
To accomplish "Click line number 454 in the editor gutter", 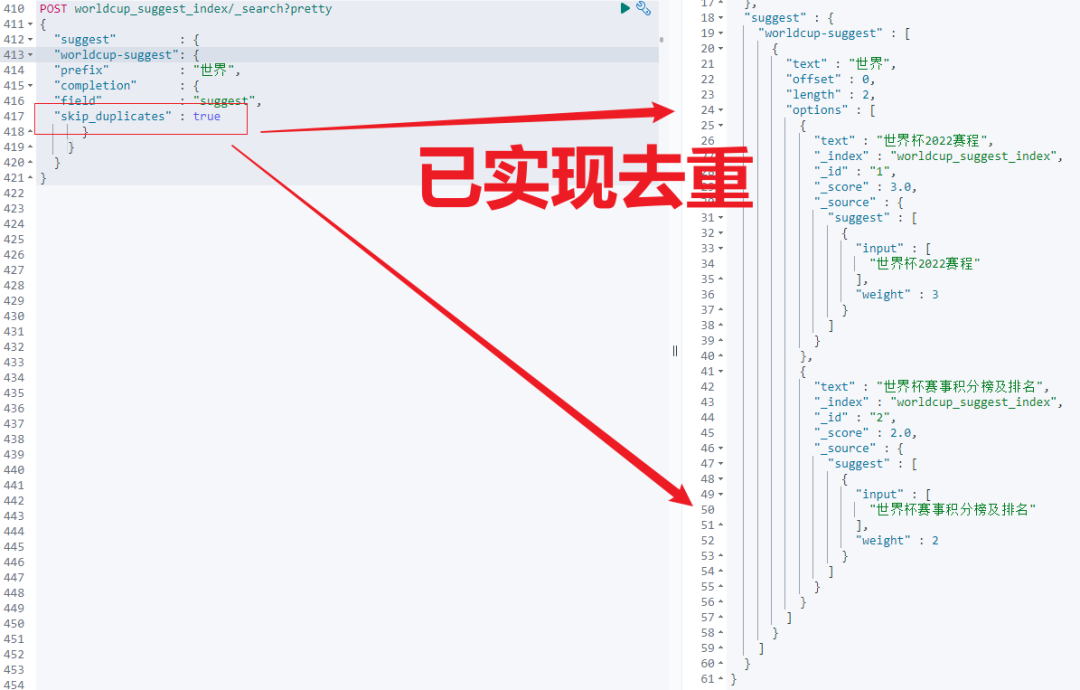I will (x=14, y=684).
